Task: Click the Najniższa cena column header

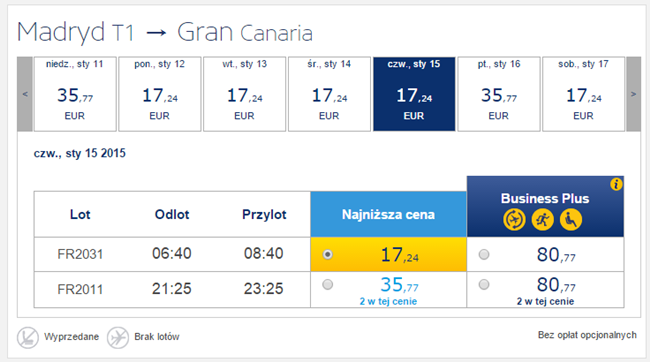Action: pyautogui.click(x=388, y=214)
